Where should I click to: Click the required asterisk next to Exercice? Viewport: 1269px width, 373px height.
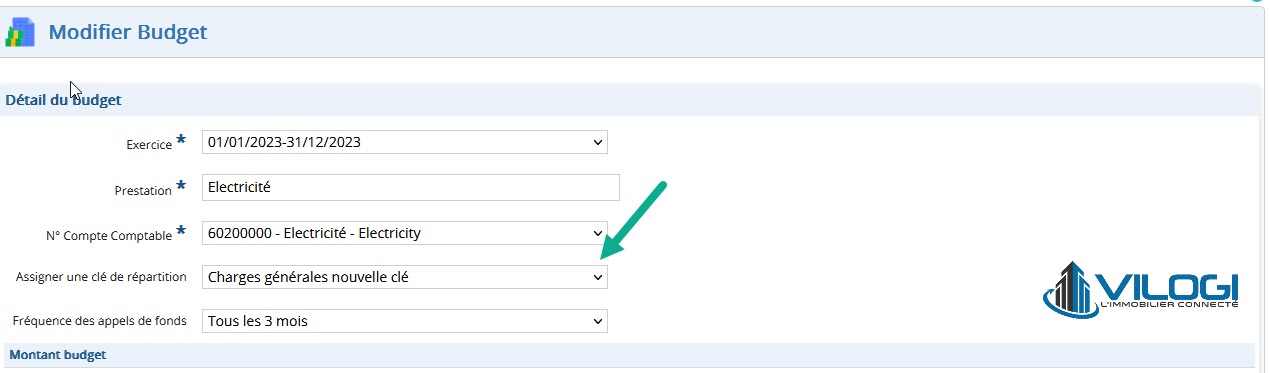[181, 141]
